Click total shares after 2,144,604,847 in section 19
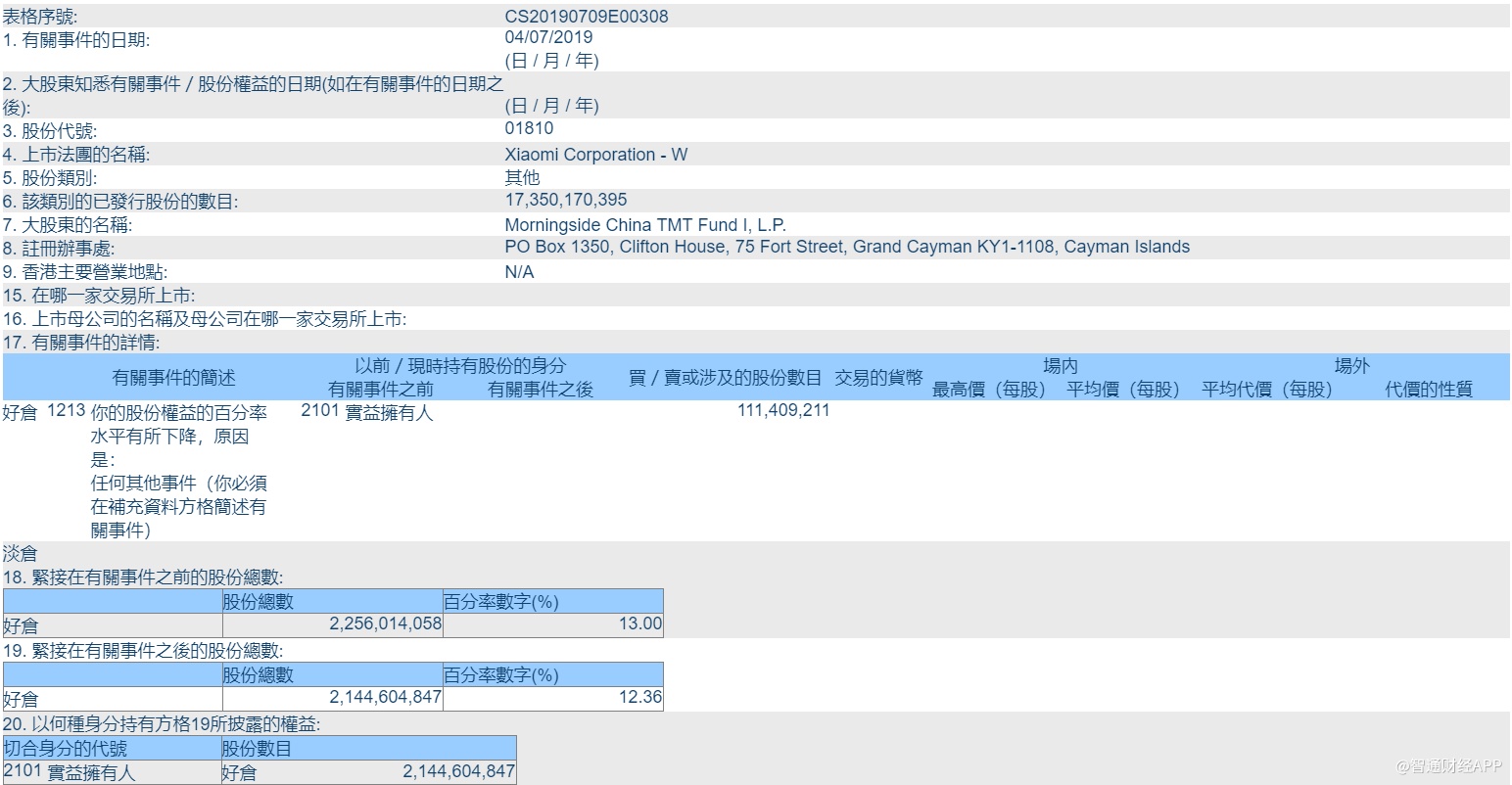1512x785 pixels. click(x=386, y=697)
